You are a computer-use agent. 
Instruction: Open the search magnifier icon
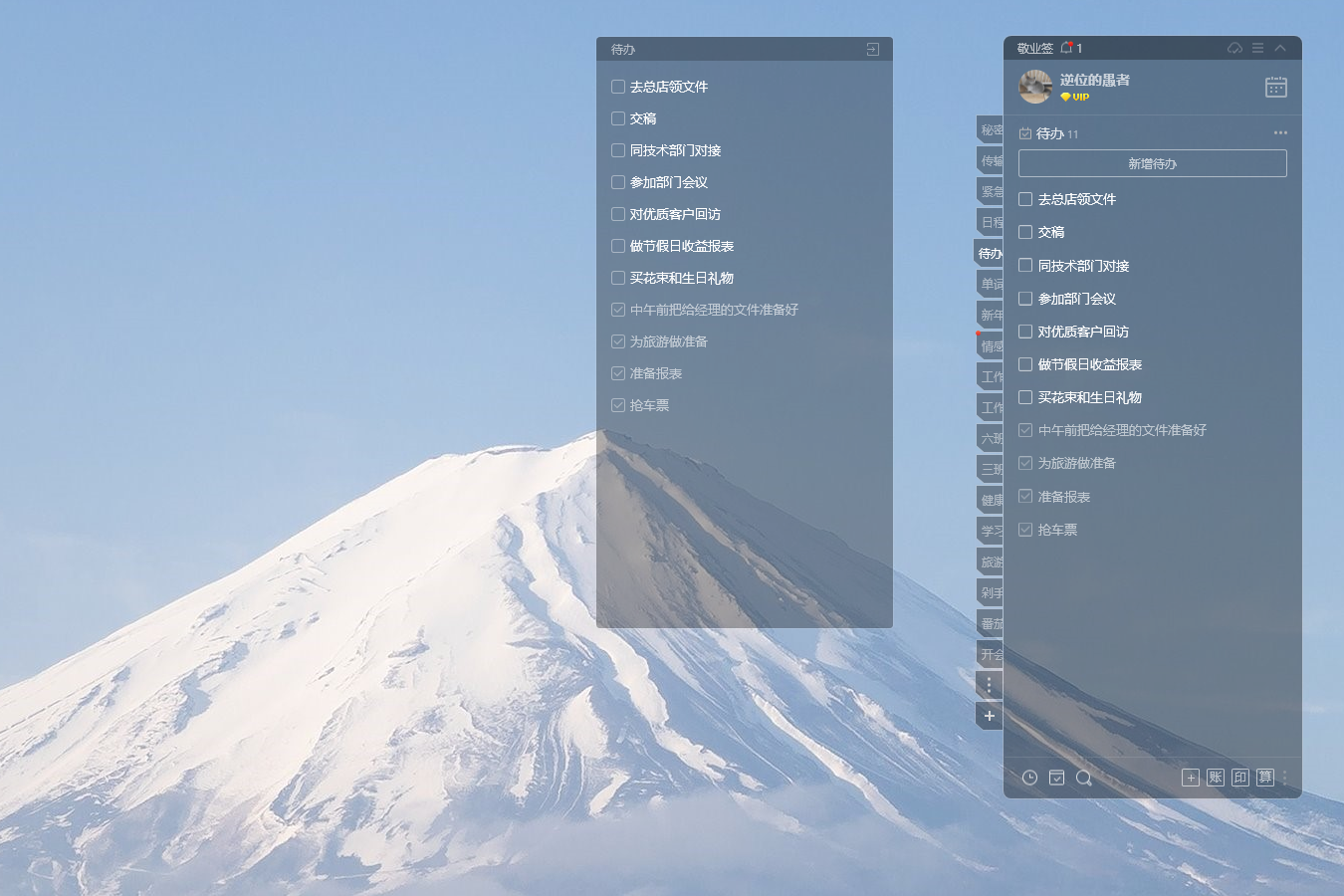1084,778
